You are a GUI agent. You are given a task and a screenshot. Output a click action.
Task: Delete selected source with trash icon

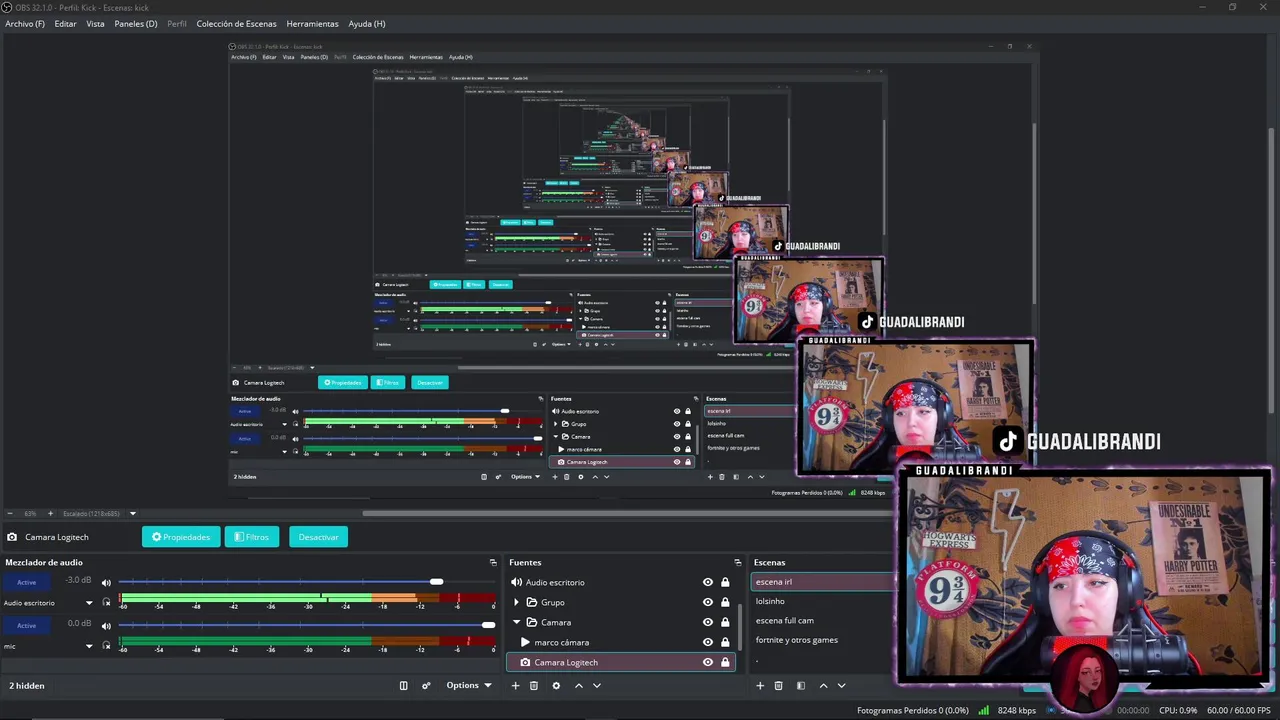[x=534, y=686]
